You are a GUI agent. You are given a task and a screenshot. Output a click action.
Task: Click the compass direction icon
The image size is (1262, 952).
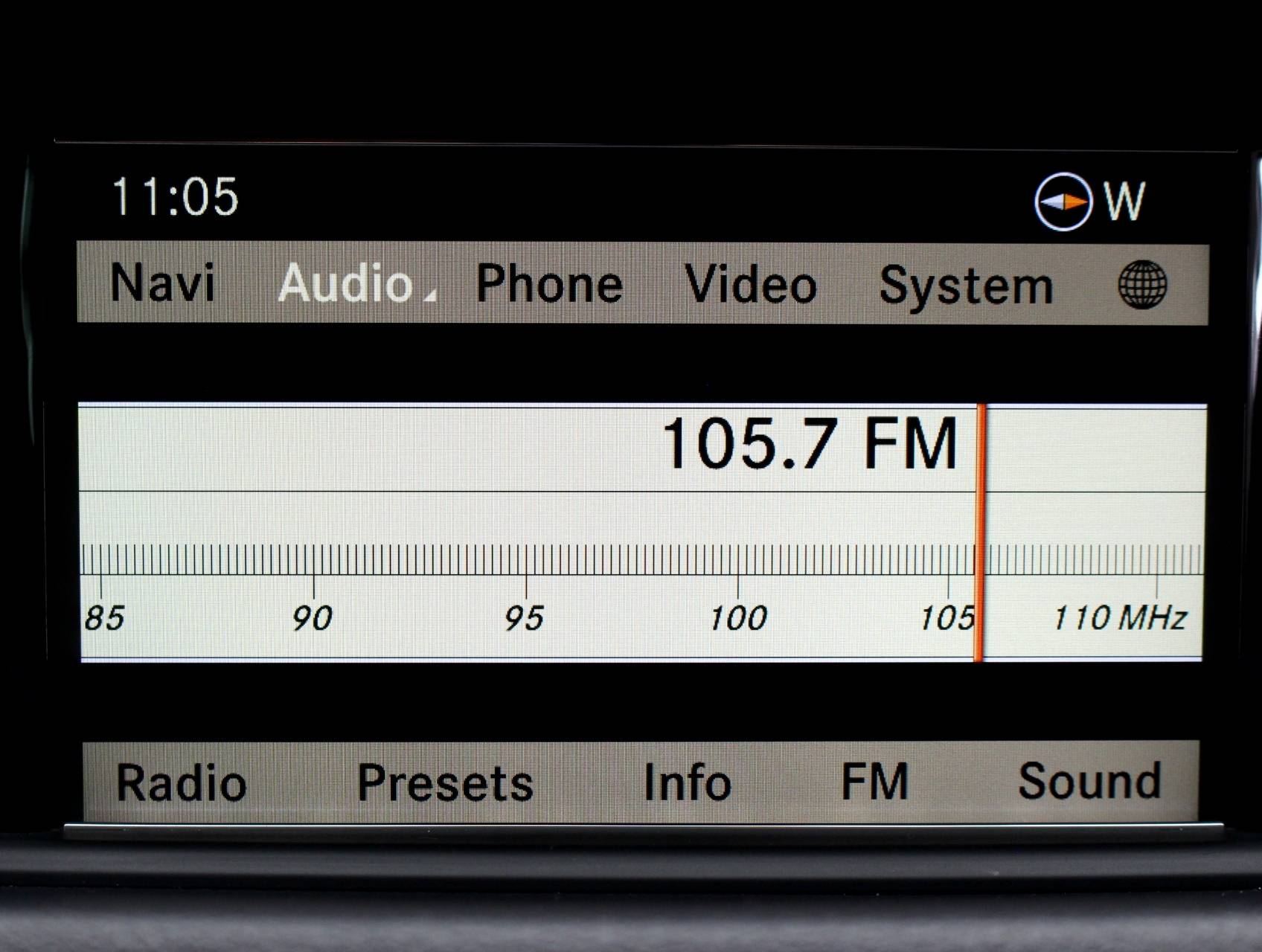tap(1063, 202)
